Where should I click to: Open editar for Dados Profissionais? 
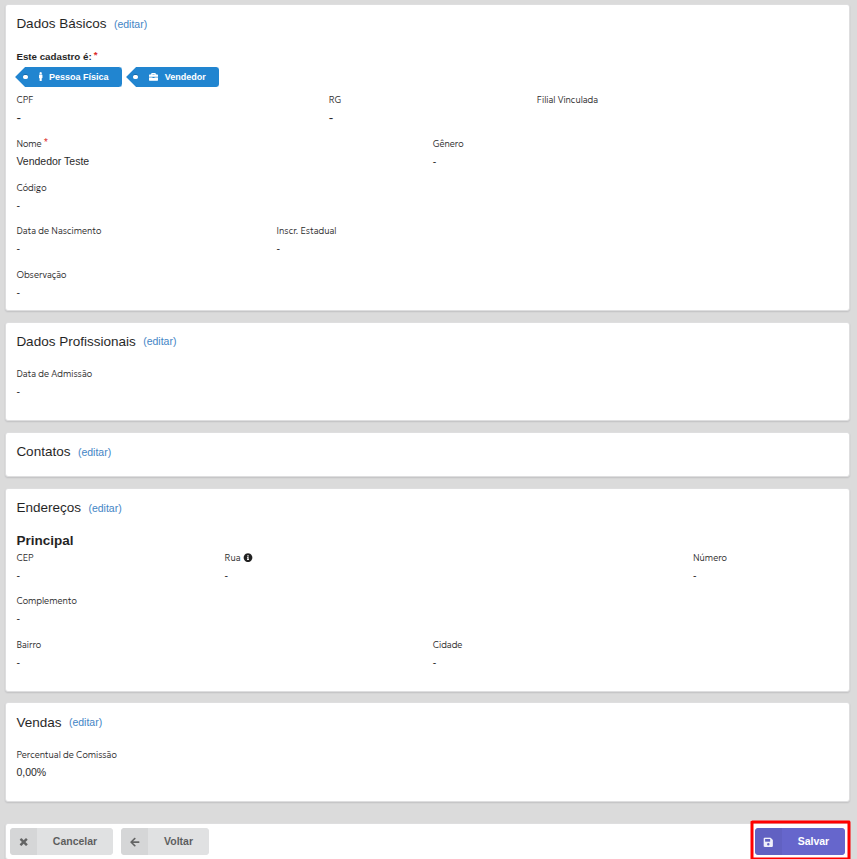[x=160, y=342]
